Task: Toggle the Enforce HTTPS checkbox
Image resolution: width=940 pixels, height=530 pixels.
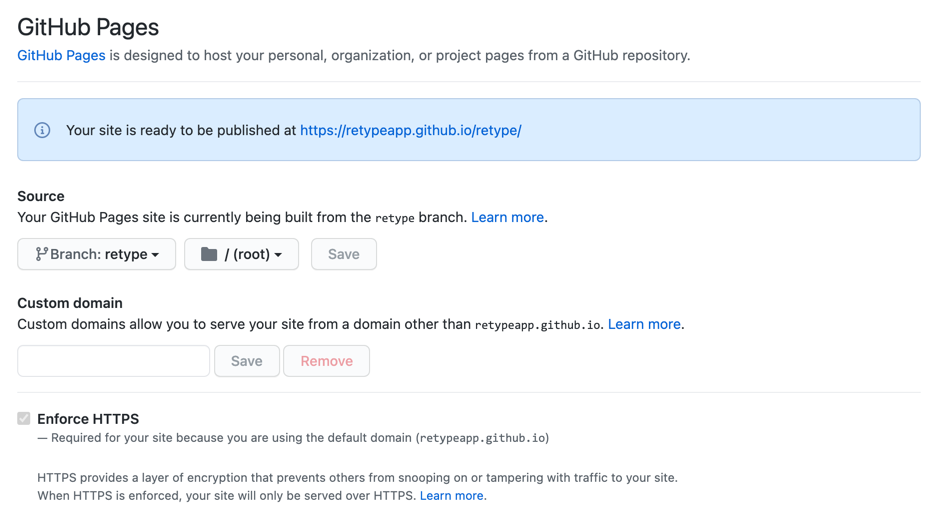Action: (x=24, y=419)
